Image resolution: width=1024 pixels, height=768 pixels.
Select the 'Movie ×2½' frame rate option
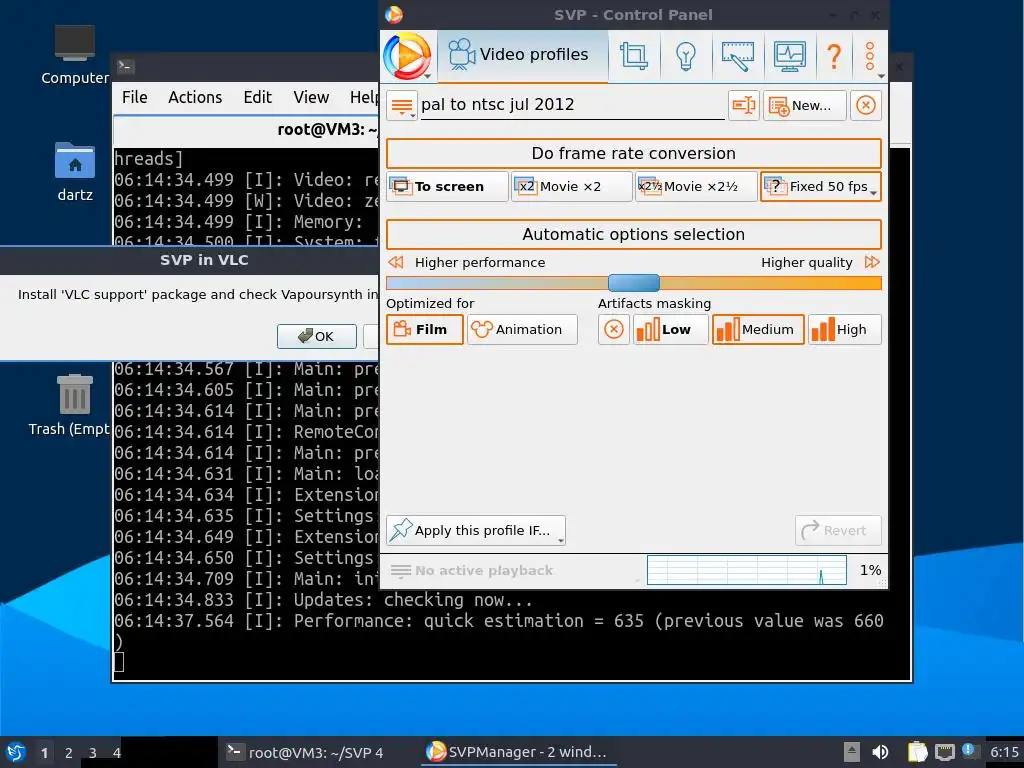[x=696, y=187]
